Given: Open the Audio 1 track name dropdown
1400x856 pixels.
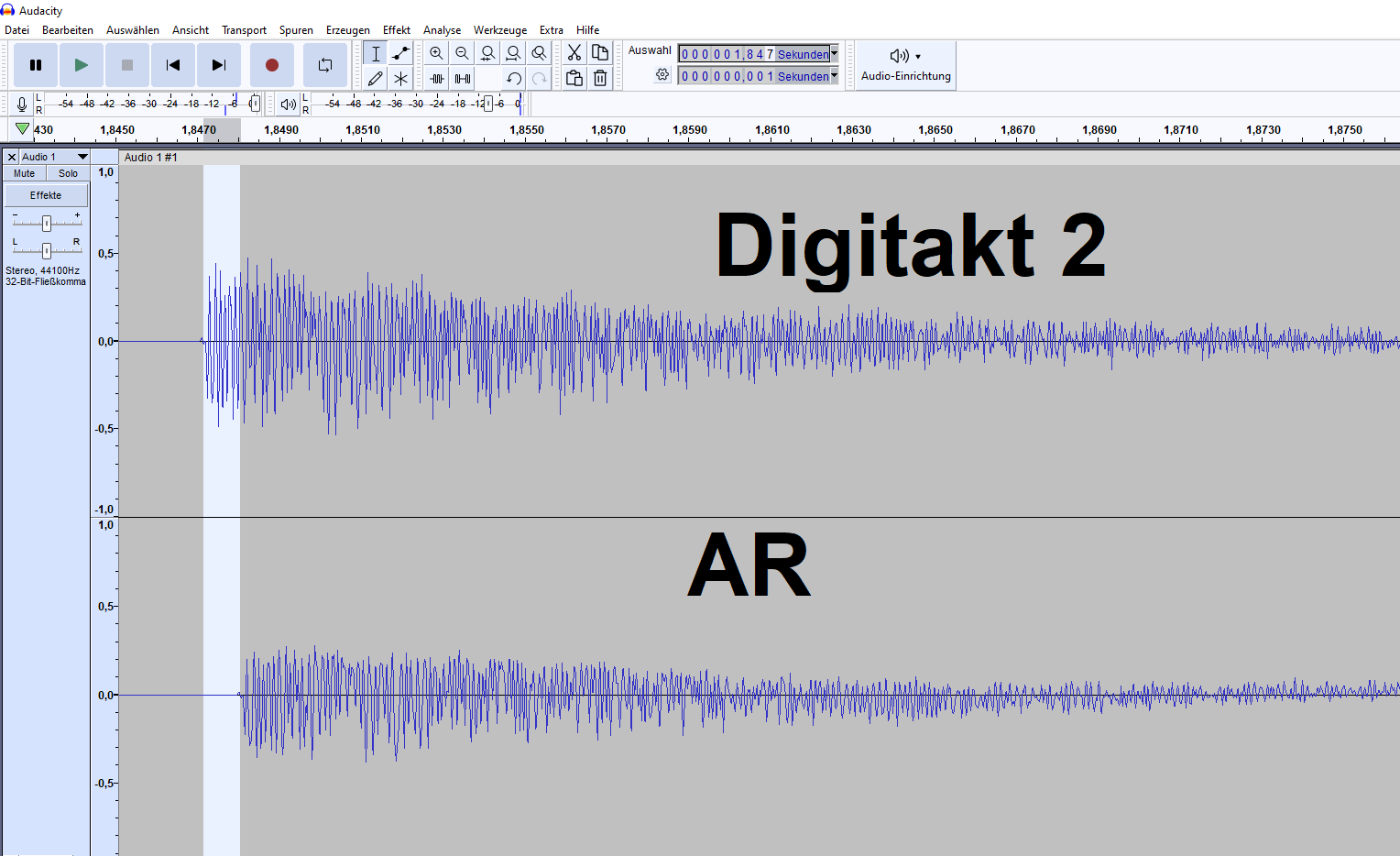Looking at the screenshot, I should [x=82, y=157].
